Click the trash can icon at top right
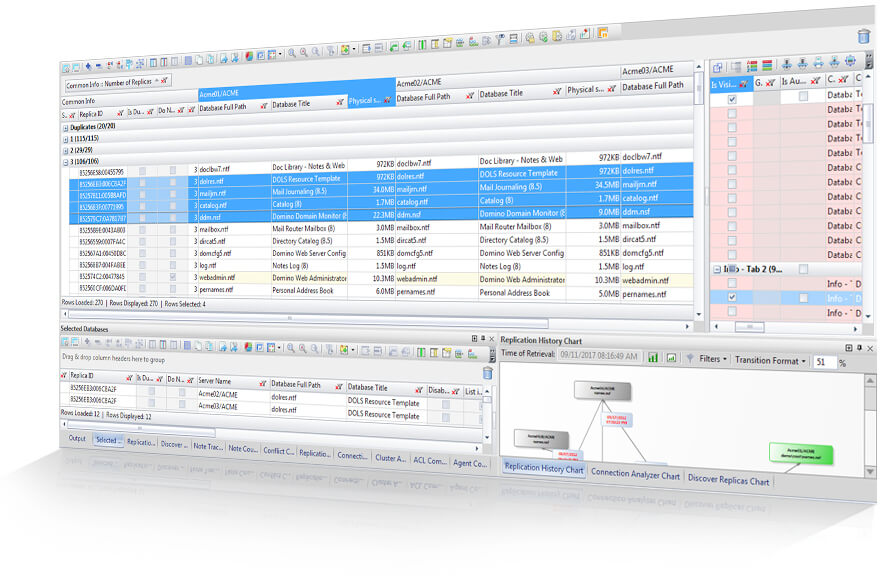 click(864, 36)
